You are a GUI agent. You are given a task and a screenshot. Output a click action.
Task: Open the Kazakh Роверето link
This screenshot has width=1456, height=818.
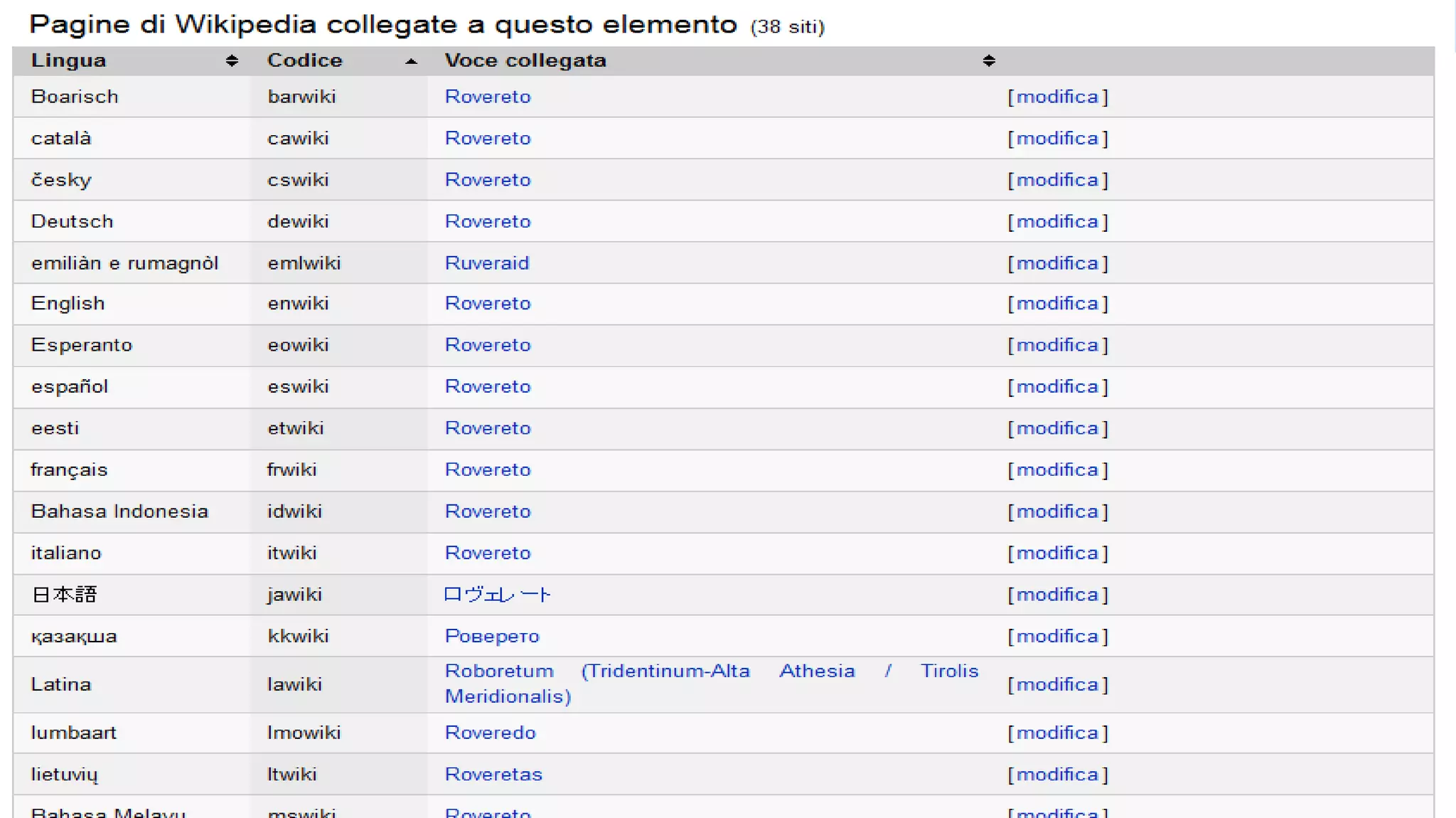tap(491, 636)
